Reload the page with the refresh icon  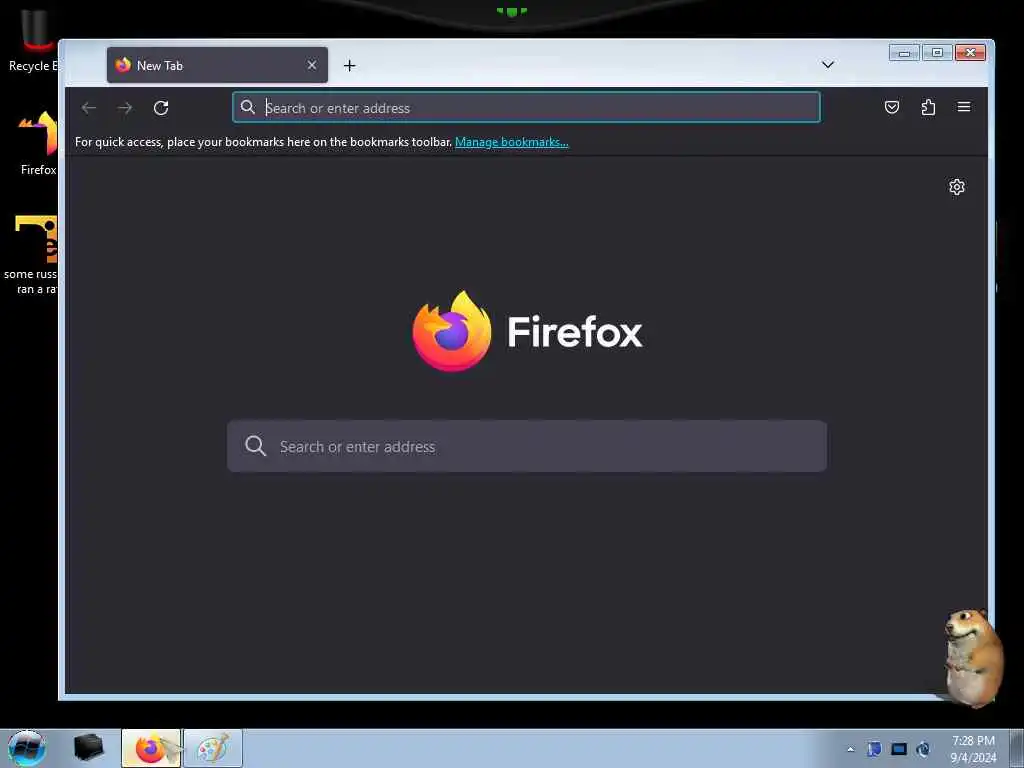[x=161, y=108]
